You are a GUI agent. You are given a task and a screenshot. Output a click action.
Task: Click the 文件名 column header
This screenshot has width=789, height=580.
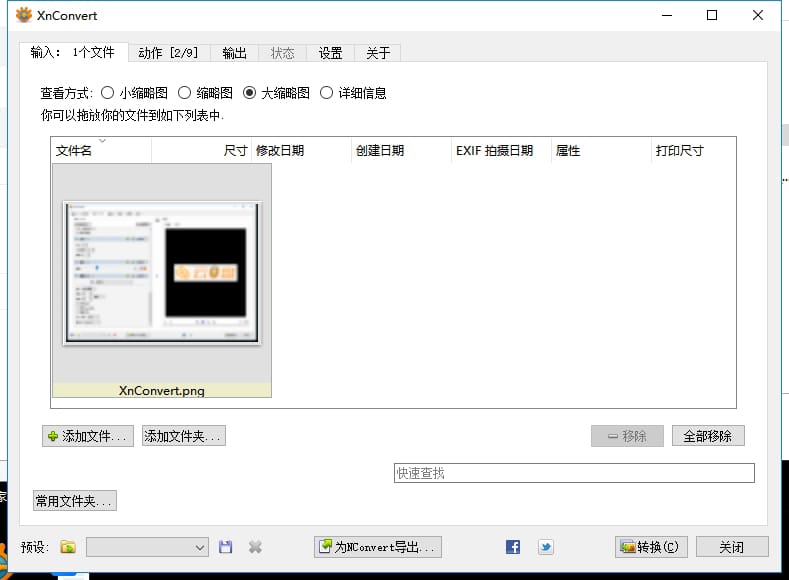pyautogui.click(x=101, y=150)
